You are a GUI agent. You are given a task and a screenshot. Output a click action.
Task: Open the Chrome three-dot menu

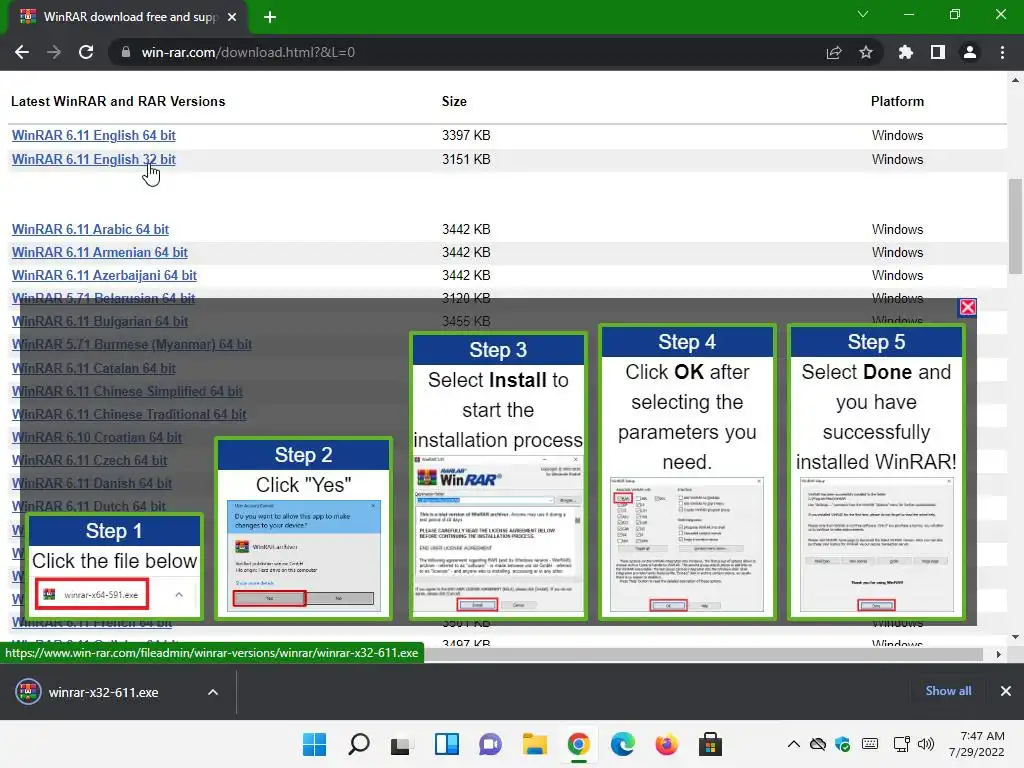point(1002,52)
